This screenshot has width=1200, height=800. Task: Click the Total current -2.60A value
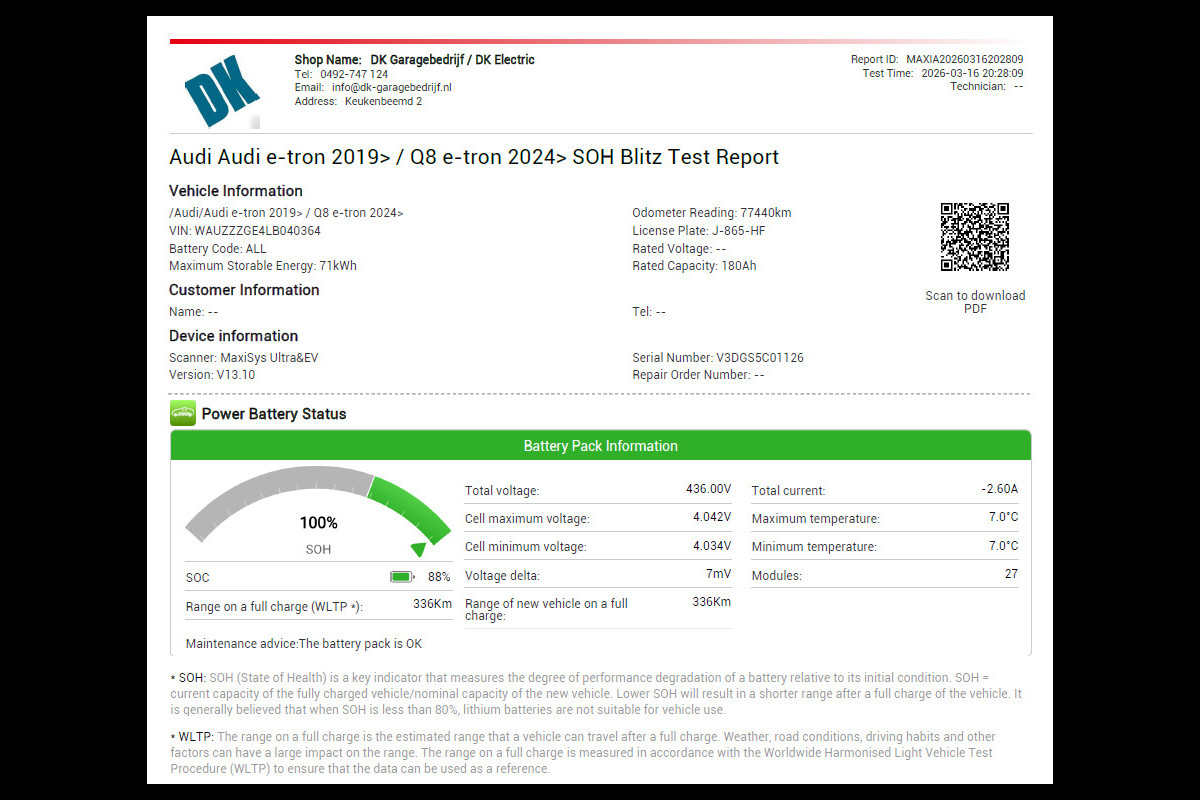999,489
